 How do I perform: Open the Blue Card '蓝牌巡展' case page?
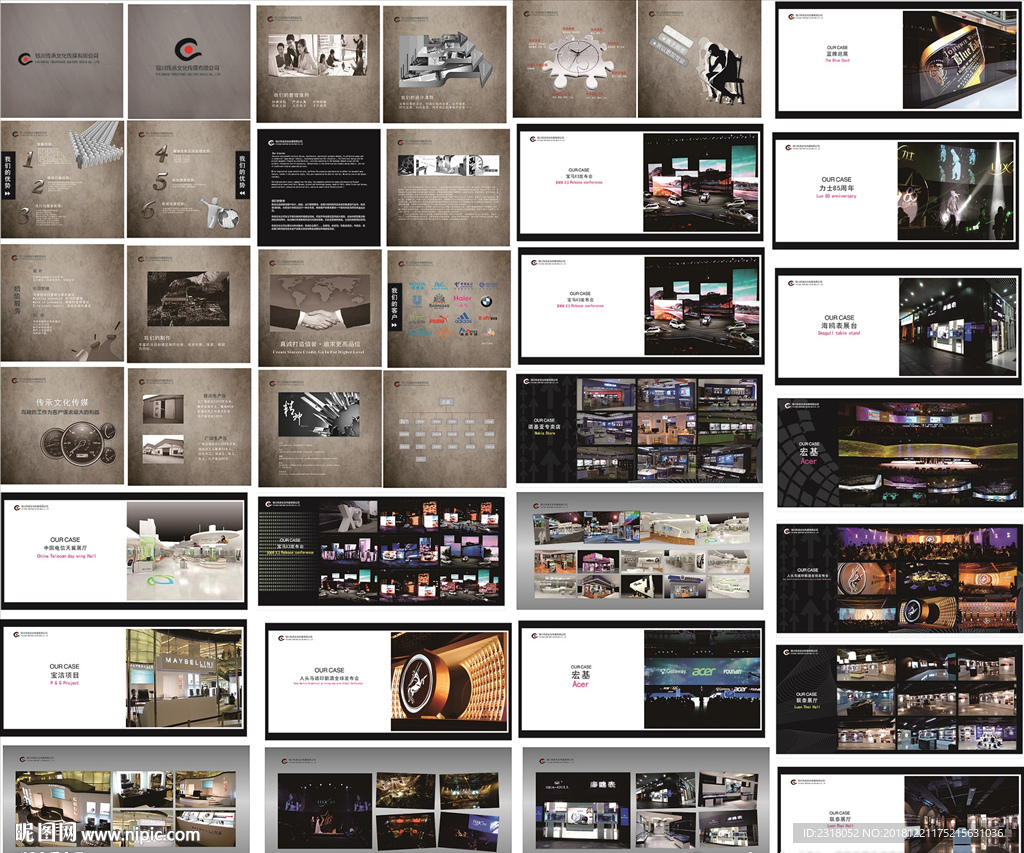[x=898, y=60]
